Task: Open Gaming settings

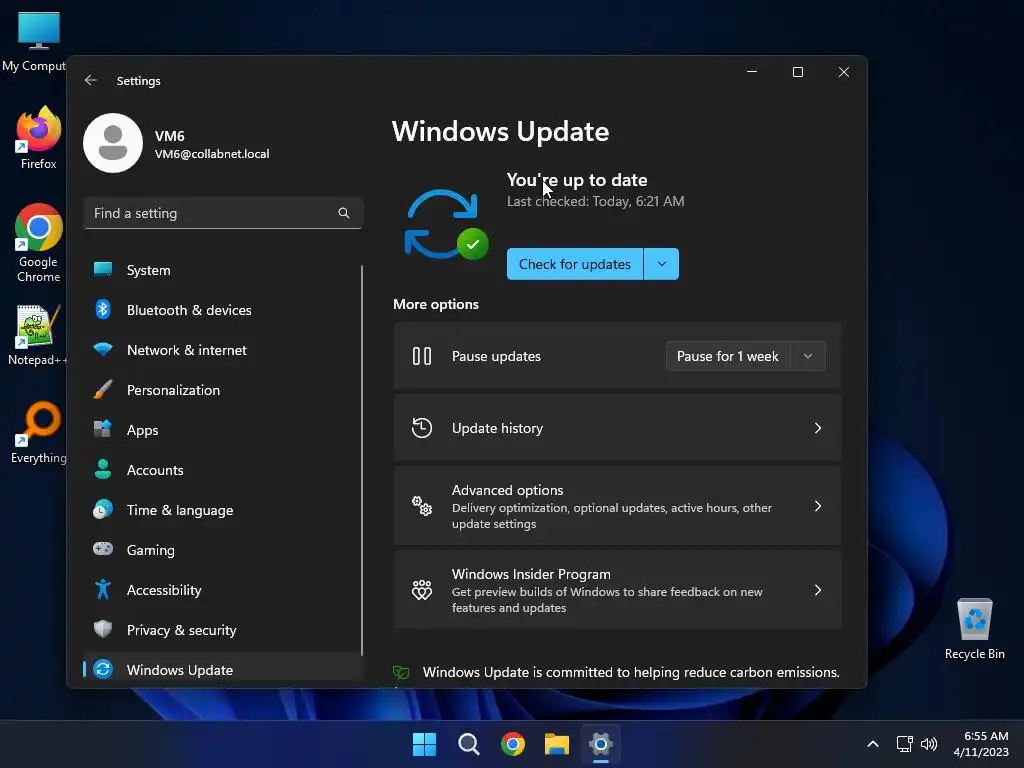Action: [x=223, y=550]
